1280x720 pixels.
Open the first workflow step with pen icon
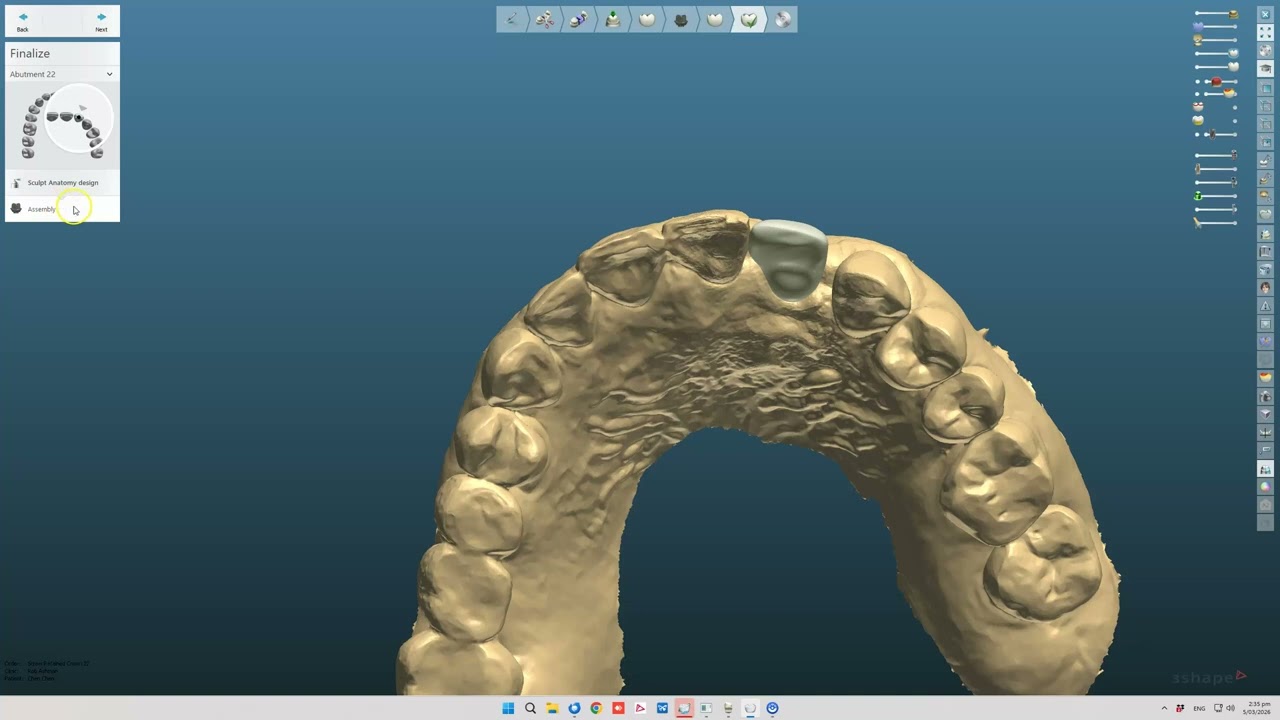[512, 19]
